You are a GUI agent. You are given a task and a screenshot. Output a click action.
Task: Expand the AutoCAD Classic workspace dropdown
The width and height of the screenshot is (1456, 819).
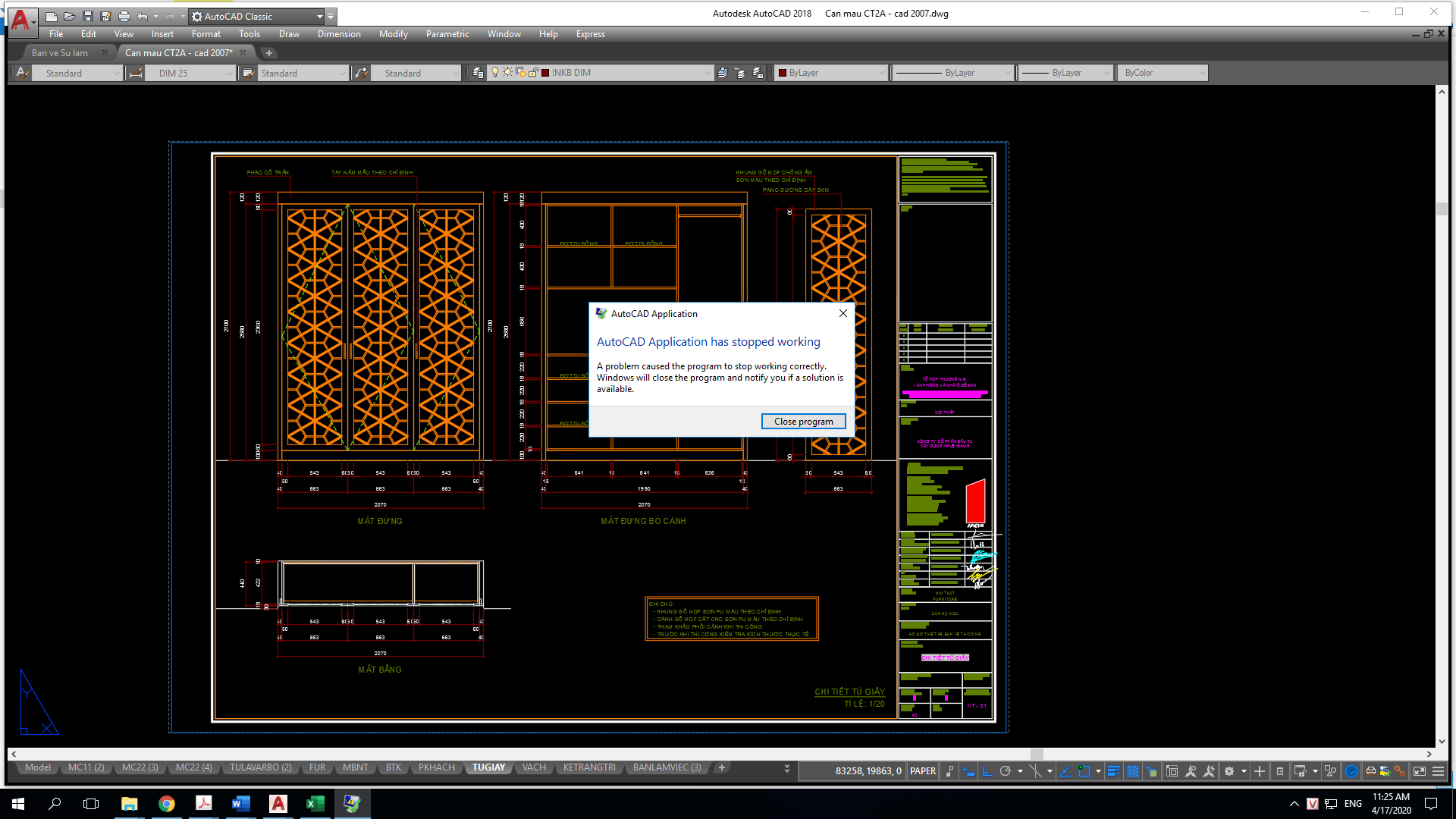320,16
